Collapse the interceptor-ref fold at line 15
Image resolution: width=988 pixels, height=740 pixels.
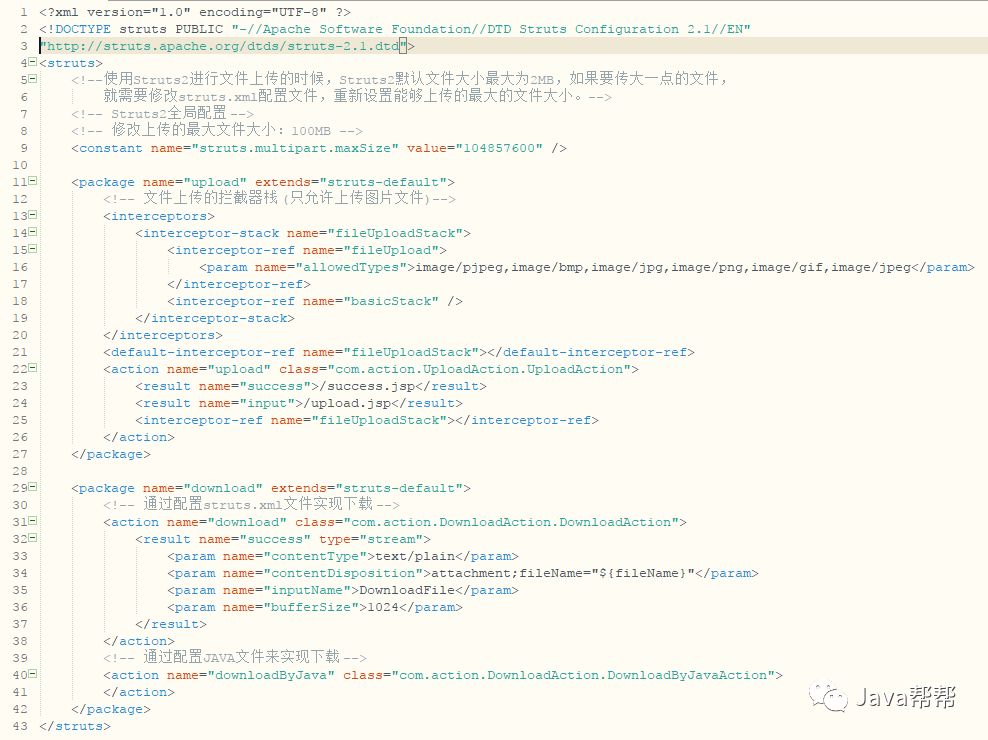[x=32, y=249]
